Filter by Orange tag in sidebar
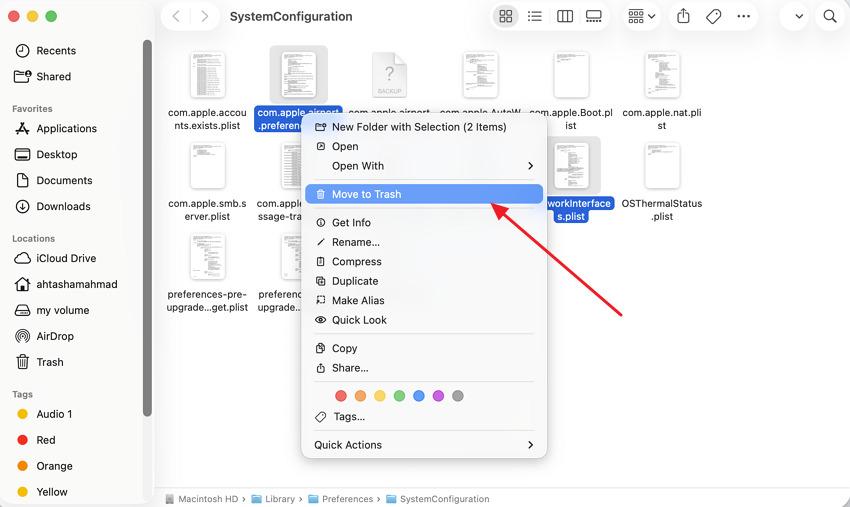Image resolution: width=850 pixels, height=507 pixels. tap(44, 466)
